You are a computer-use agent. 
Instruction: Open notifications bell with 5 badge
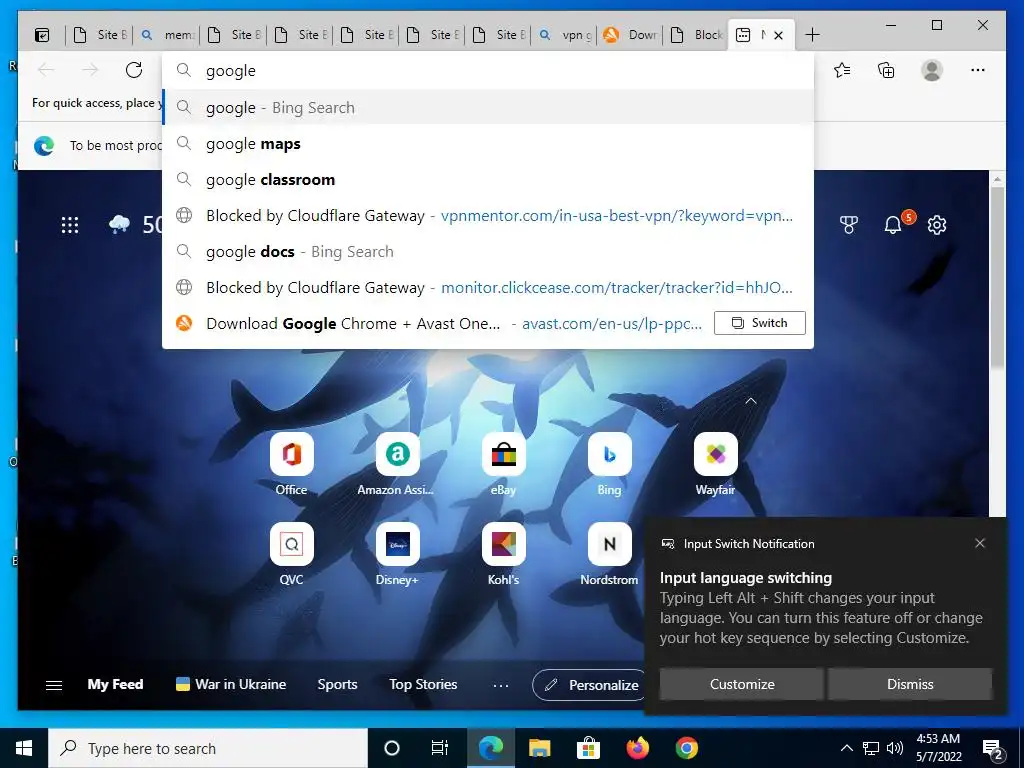[x=894, y=224]
